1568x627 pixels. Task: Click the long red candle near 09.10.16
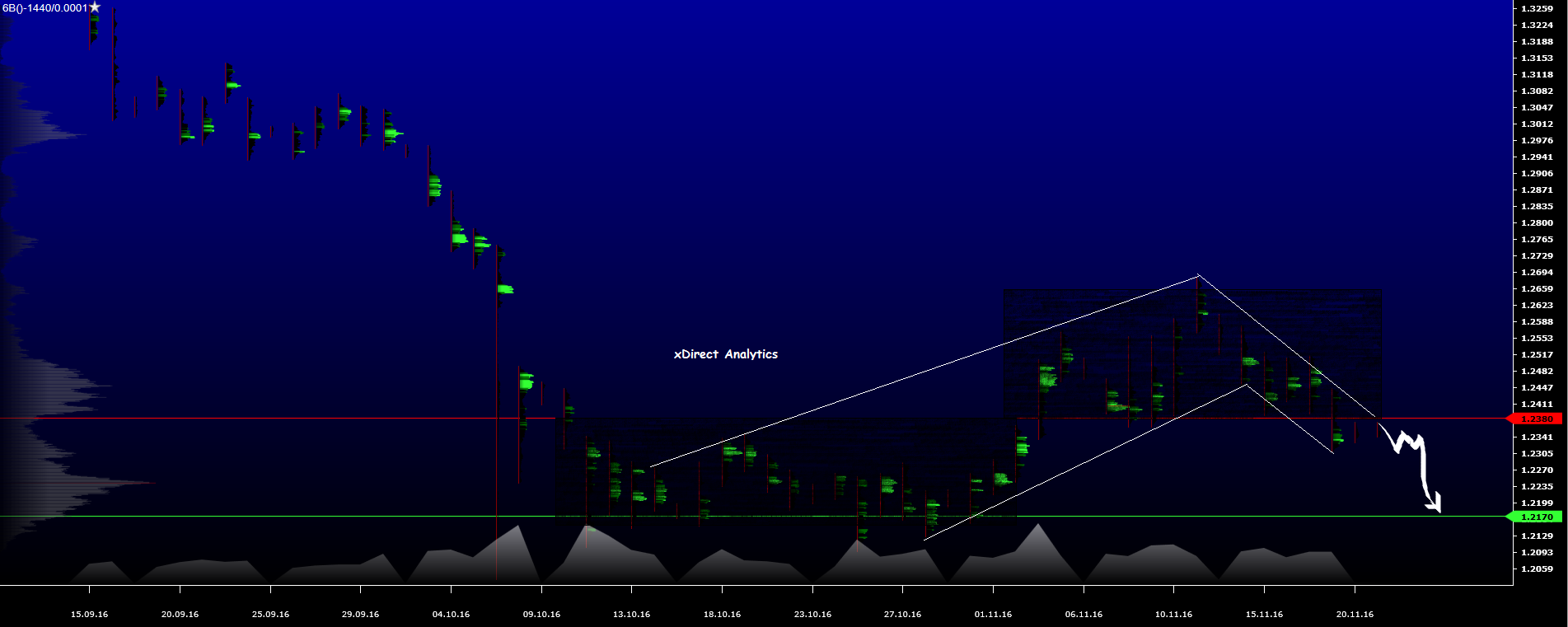497,412
